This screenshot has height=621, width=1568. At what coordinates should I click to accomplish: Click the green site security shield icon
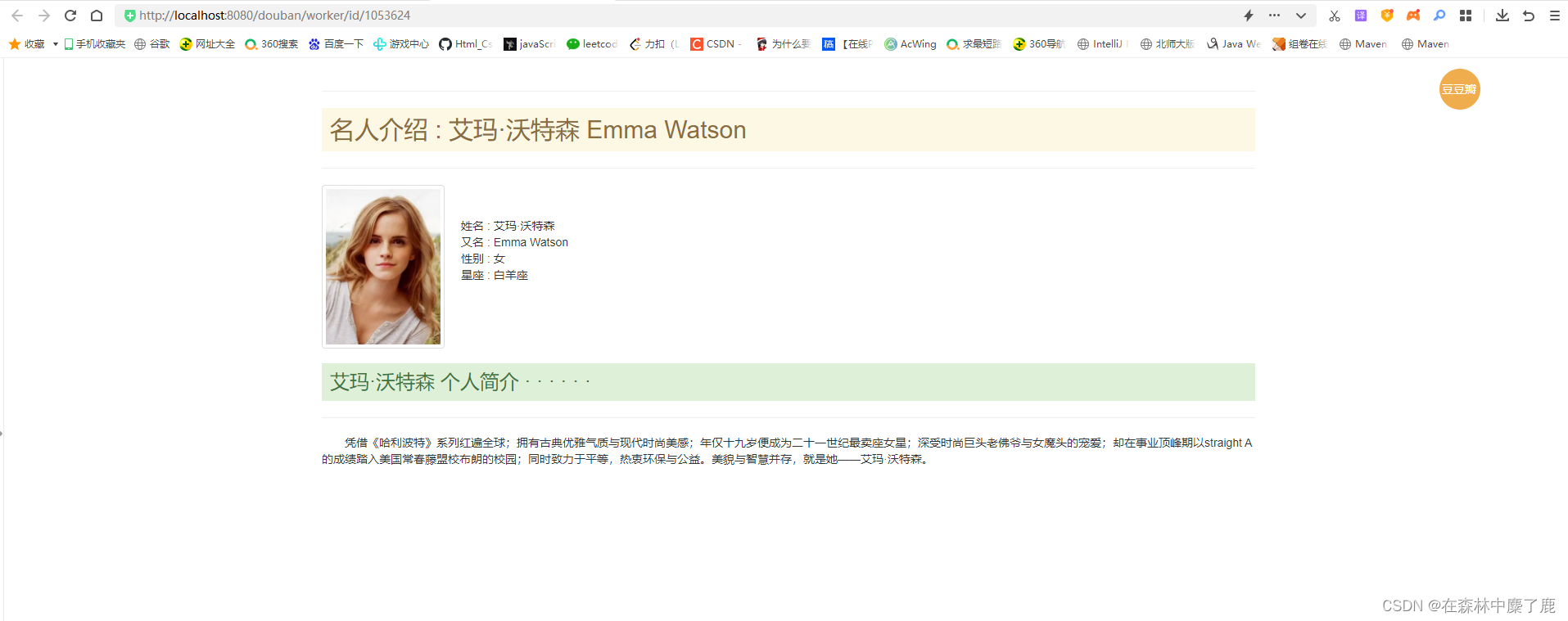pos(129,16)
